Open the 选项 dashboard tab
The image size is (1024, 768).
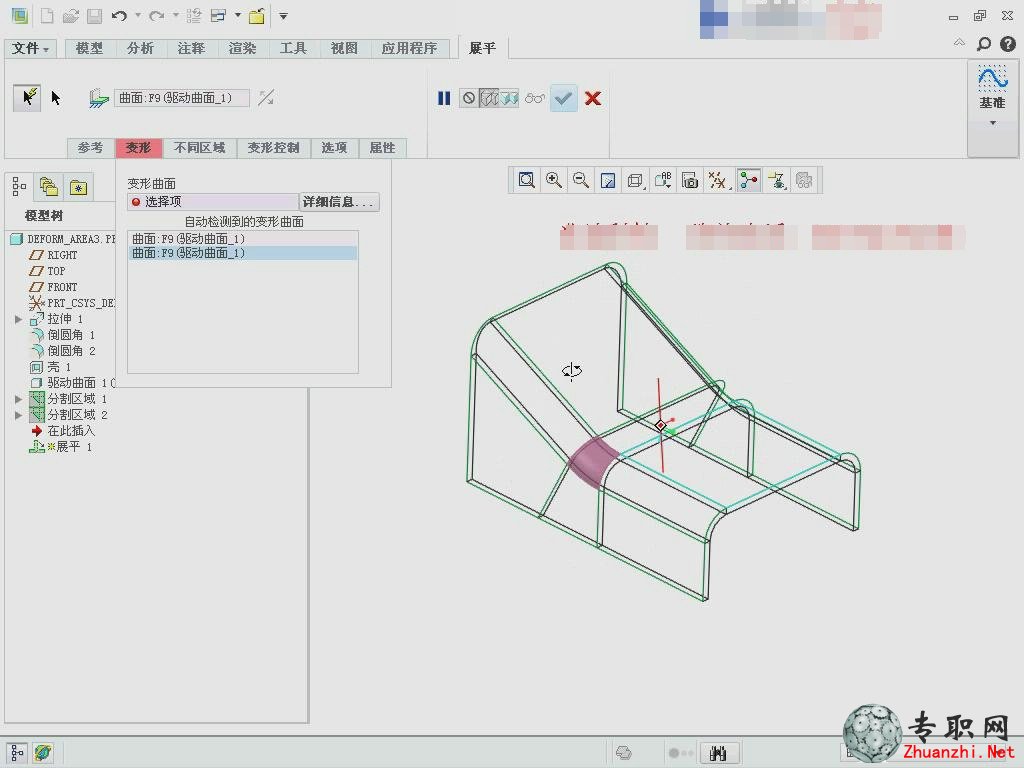pos(334,148)
